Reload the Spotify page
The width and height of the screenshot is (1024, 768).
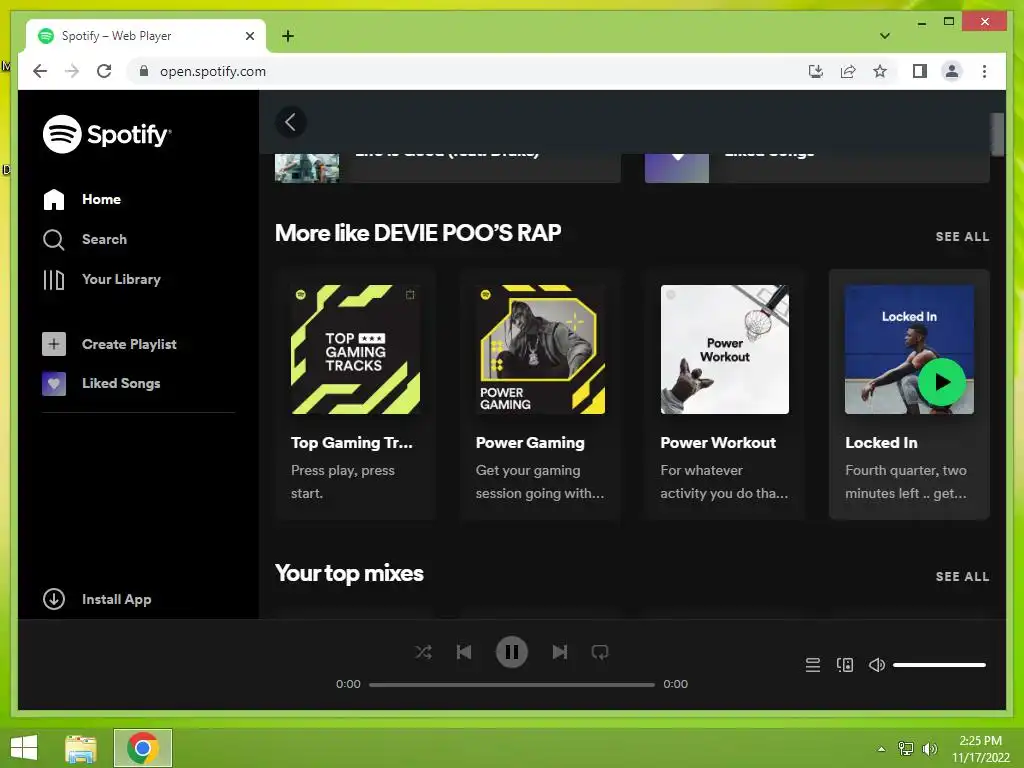click(104, 71)
